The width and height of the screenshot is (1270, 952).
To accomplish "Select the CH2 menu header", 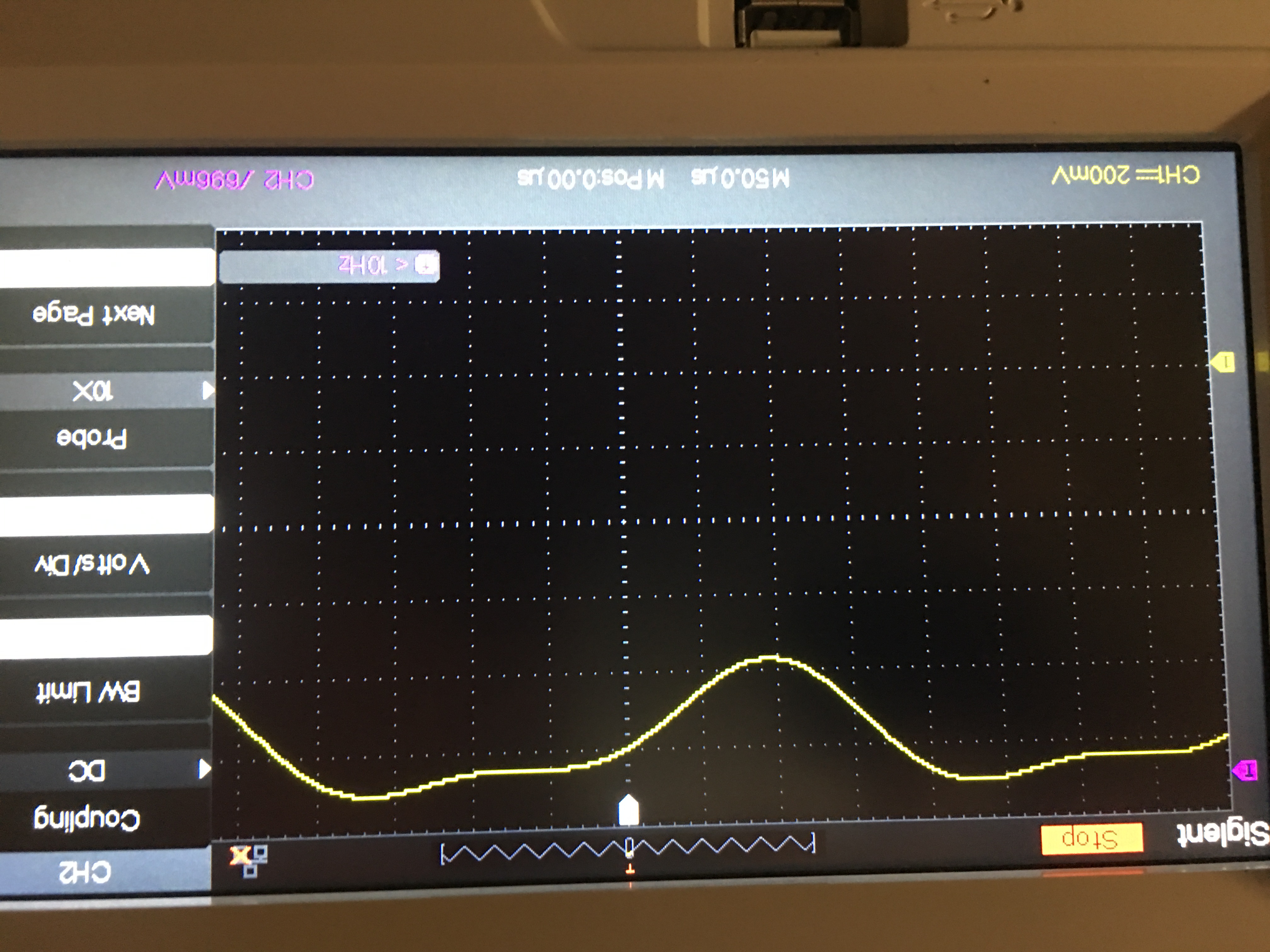I will coord(85,872).
